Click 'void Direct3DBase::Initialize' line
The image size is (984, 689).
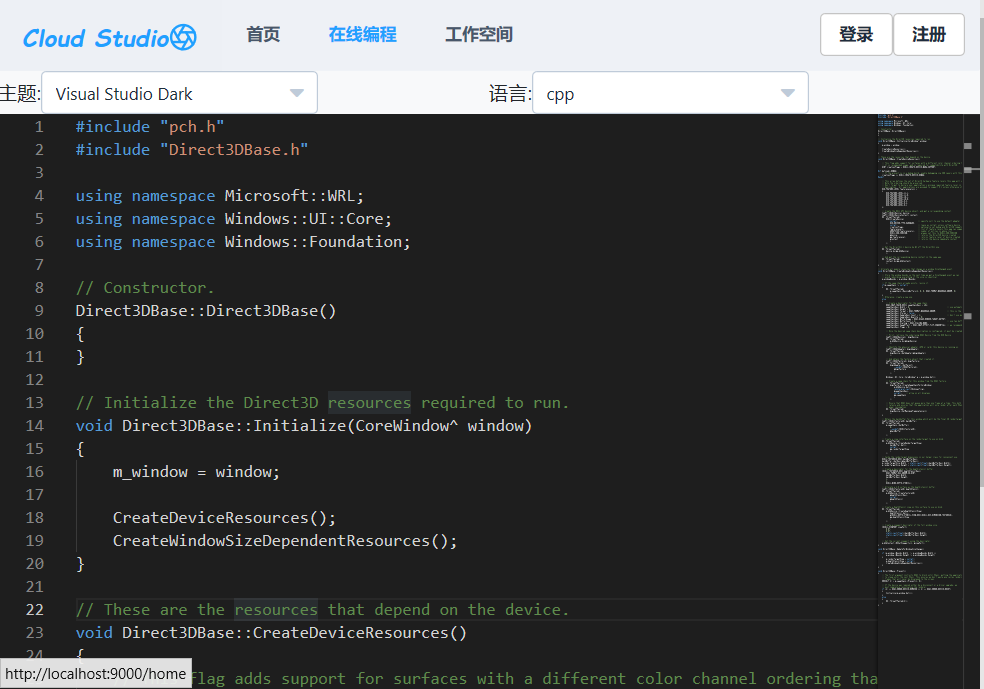pos(304,425)
